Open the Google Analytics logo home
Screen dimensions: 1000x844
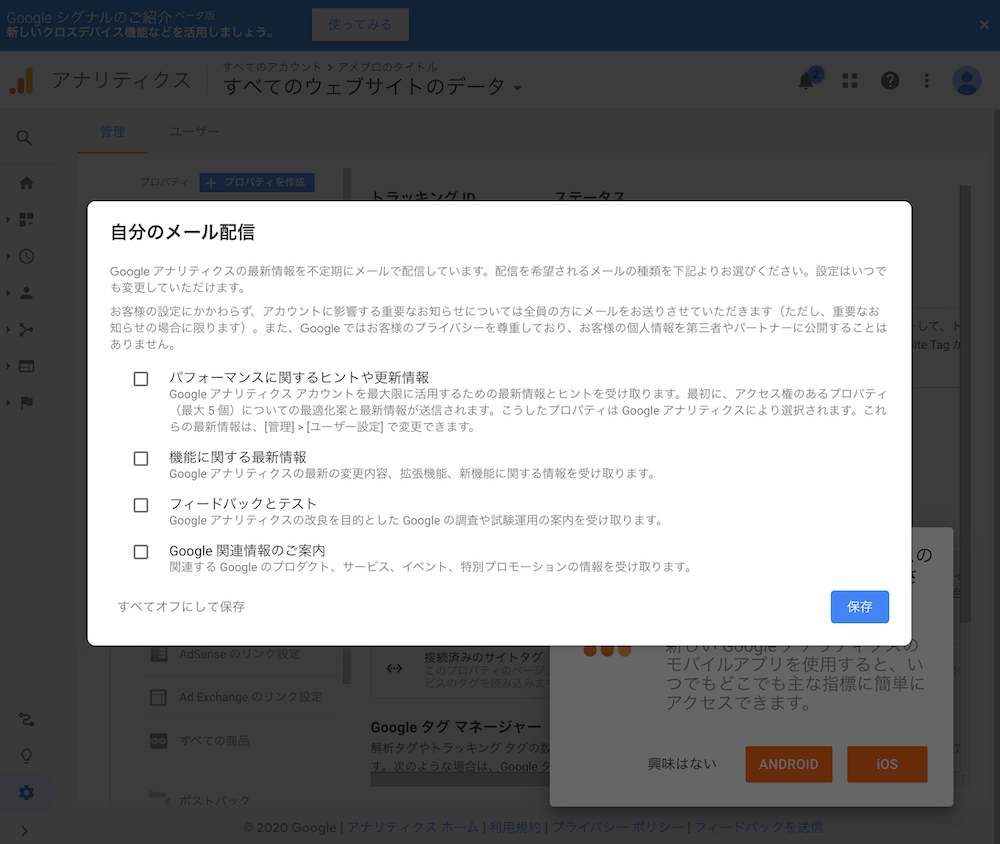tap(21, 81)
